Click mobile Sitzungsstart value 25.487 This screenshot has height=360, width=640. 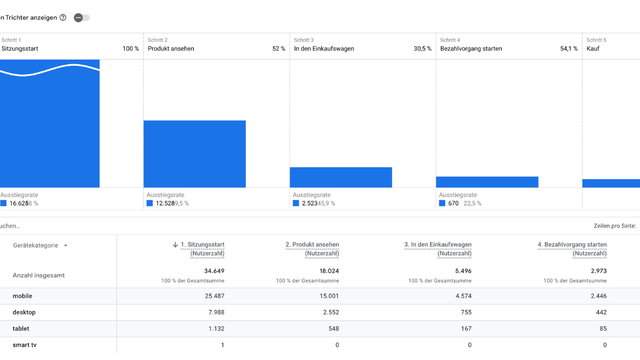(215, 296)
